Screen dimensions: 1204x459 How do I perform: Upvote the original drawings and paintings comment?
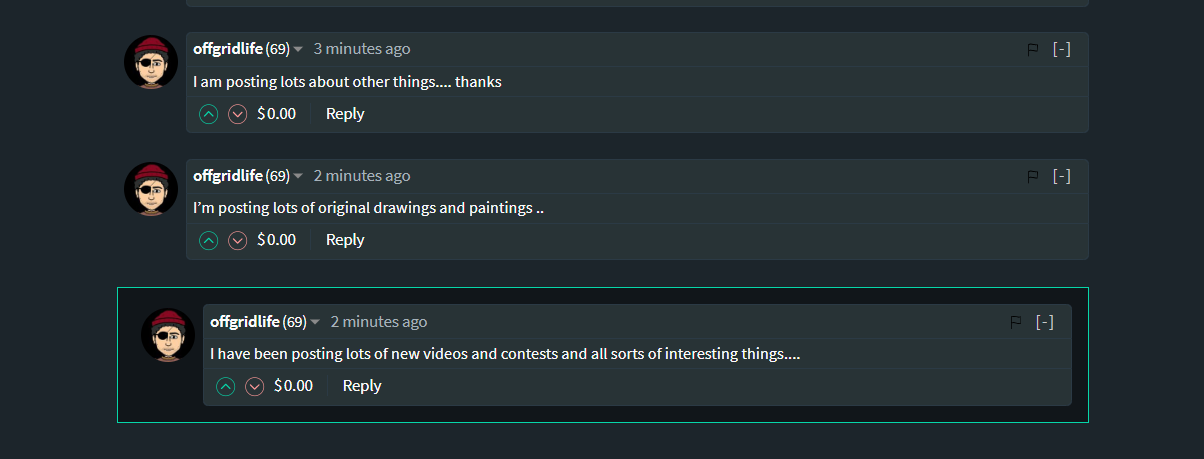208,240
